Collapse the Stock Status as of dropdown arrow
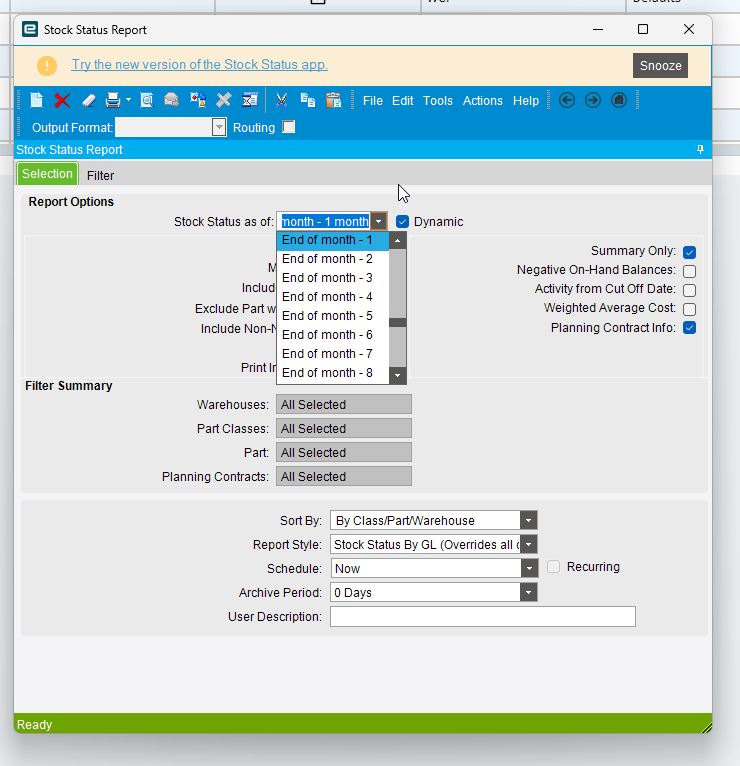740x766 pixels. pos(379,221)
